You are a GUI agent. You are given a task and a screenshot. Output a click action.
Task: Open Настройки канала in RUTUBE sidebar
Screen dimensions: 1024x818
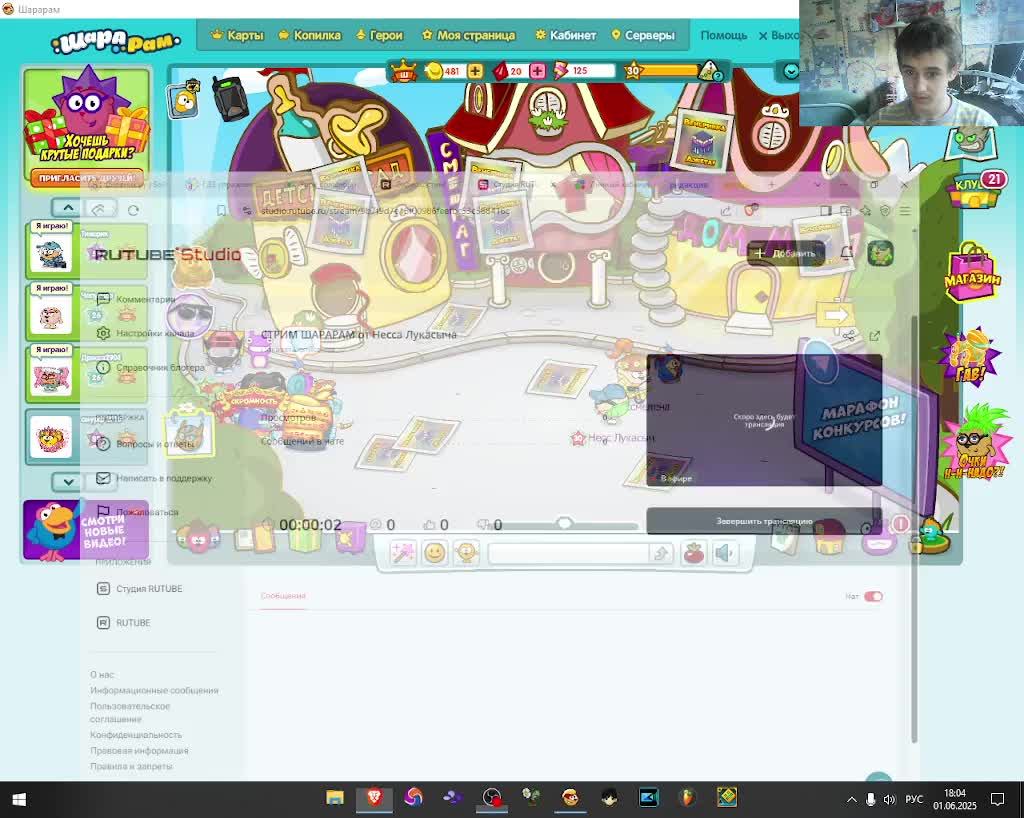146,333
